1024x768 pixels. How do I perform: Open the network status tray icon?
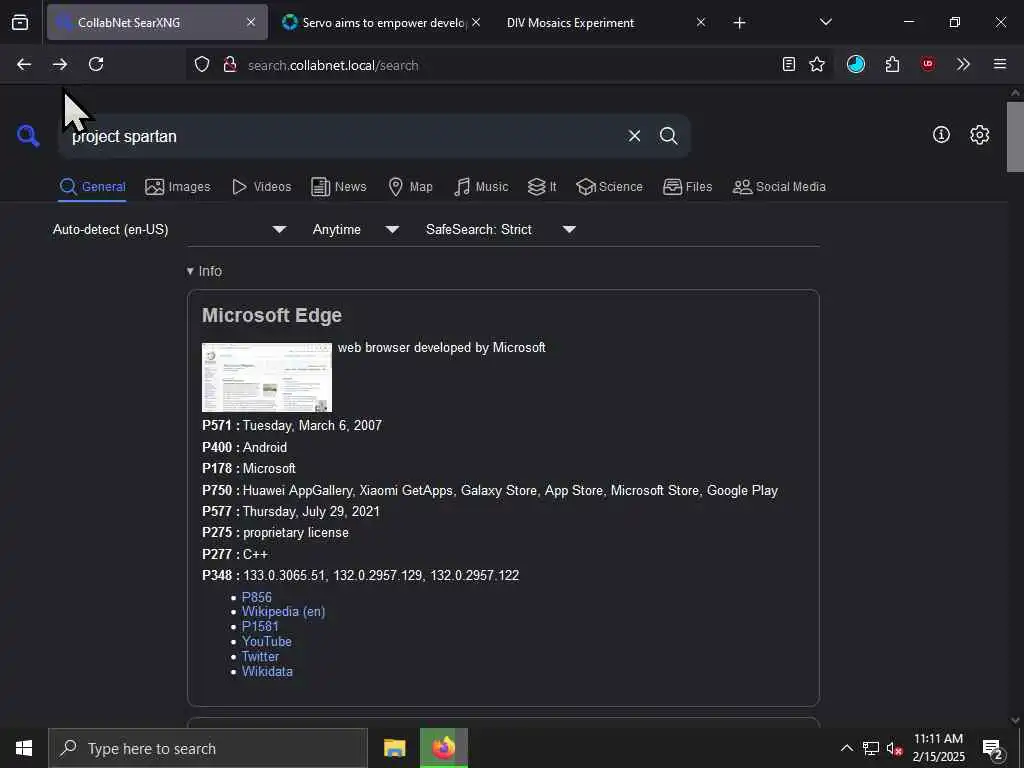coord(871,748)
